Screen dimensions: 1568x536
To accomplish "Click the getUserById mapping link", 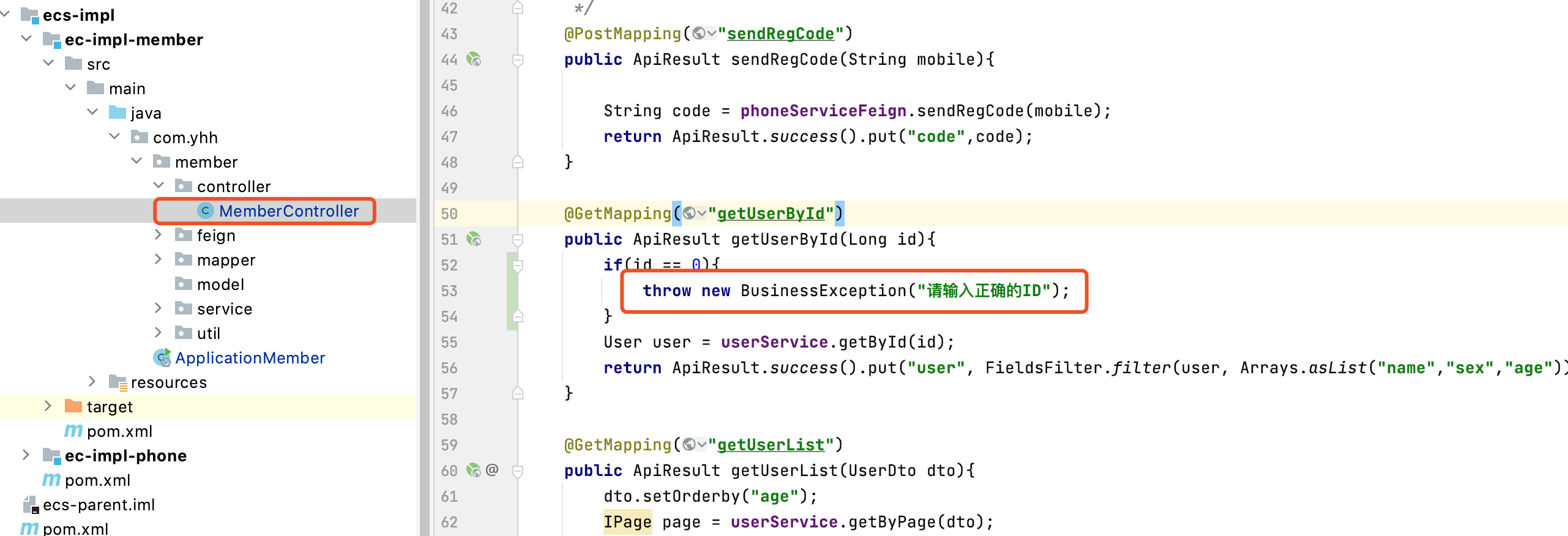I will pyautogui.click(x=771, y=214).
